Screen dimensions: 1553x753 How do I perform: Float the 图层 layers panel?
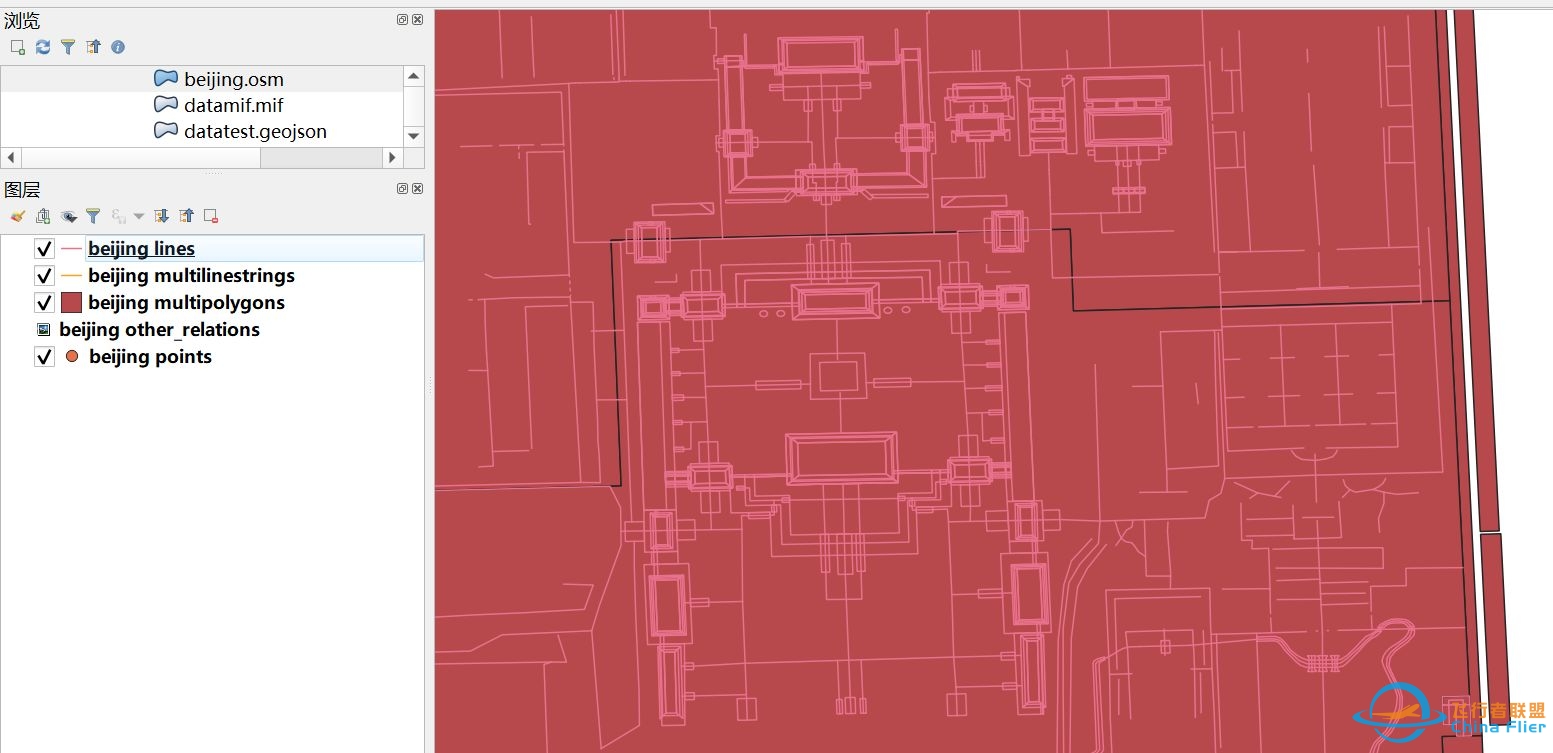click(402, 189)
